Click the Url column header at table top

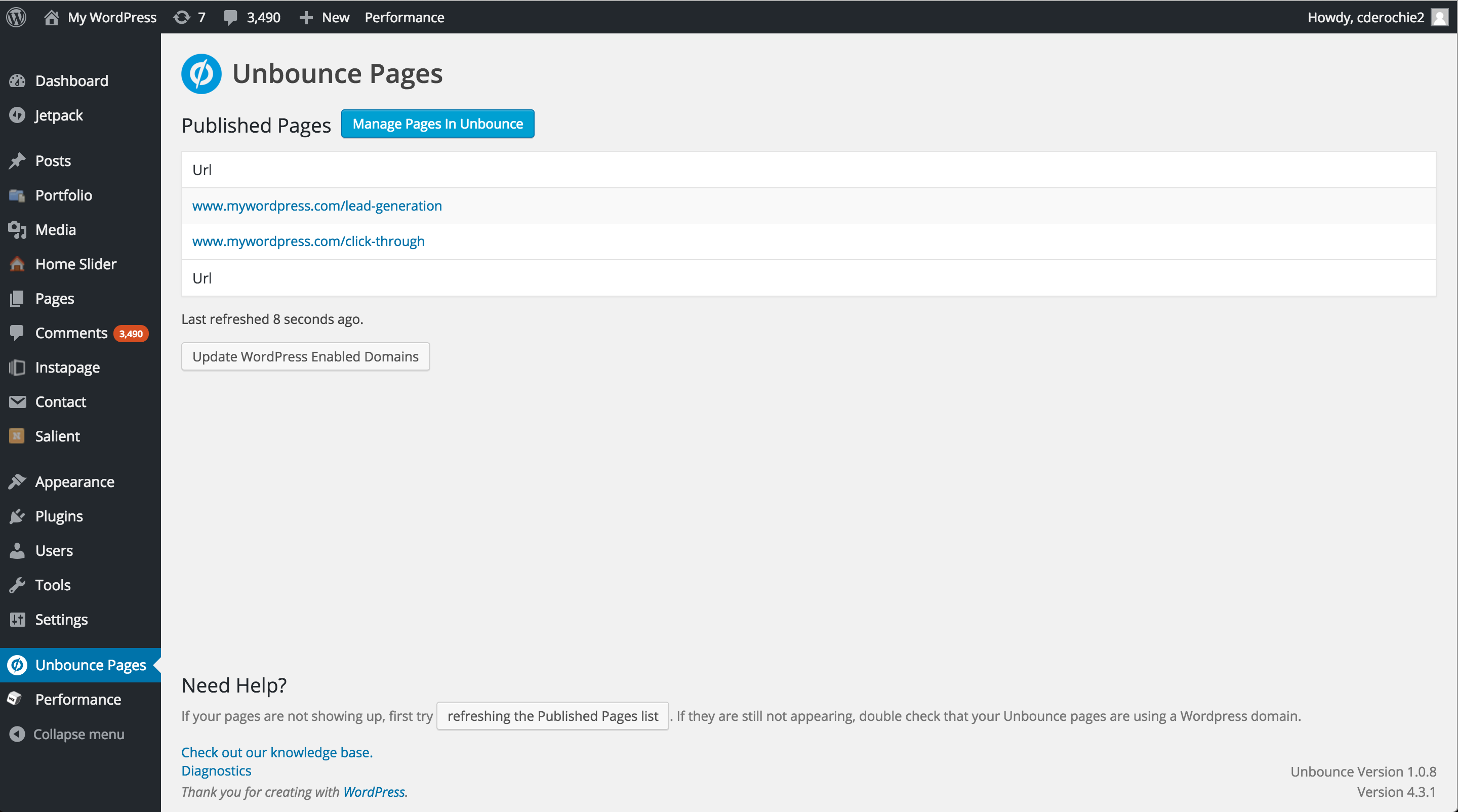(x=201, y=170)
